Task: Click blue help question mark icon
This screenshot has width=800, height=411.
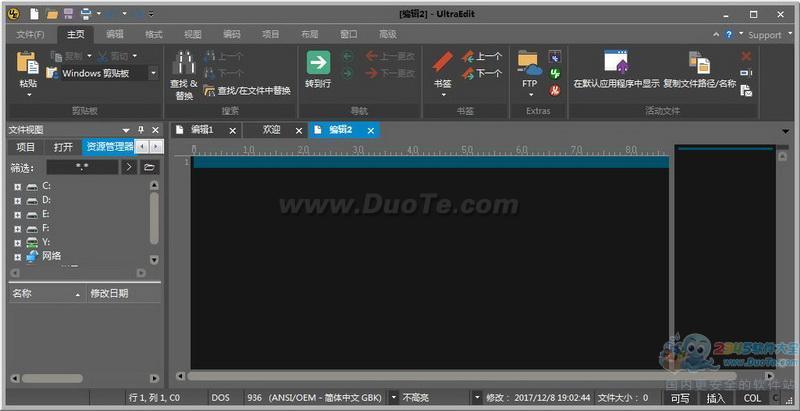Action: click(x=728, y=35)
